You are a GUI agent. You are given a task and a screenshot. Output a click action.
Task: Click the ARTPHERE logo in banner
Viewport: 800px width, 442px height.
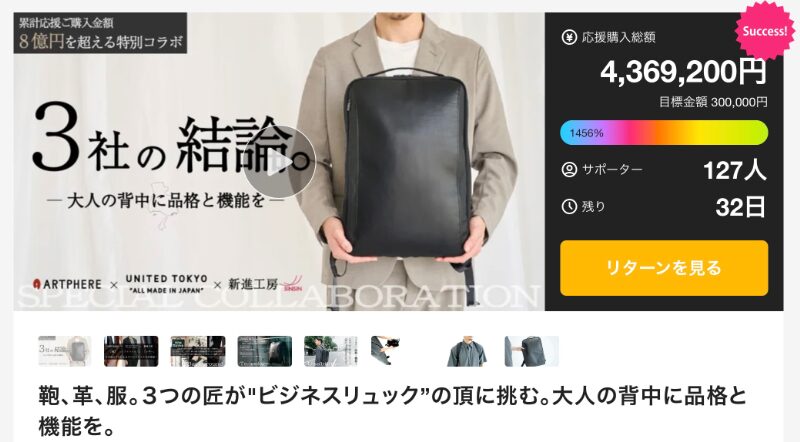[67, 284]
